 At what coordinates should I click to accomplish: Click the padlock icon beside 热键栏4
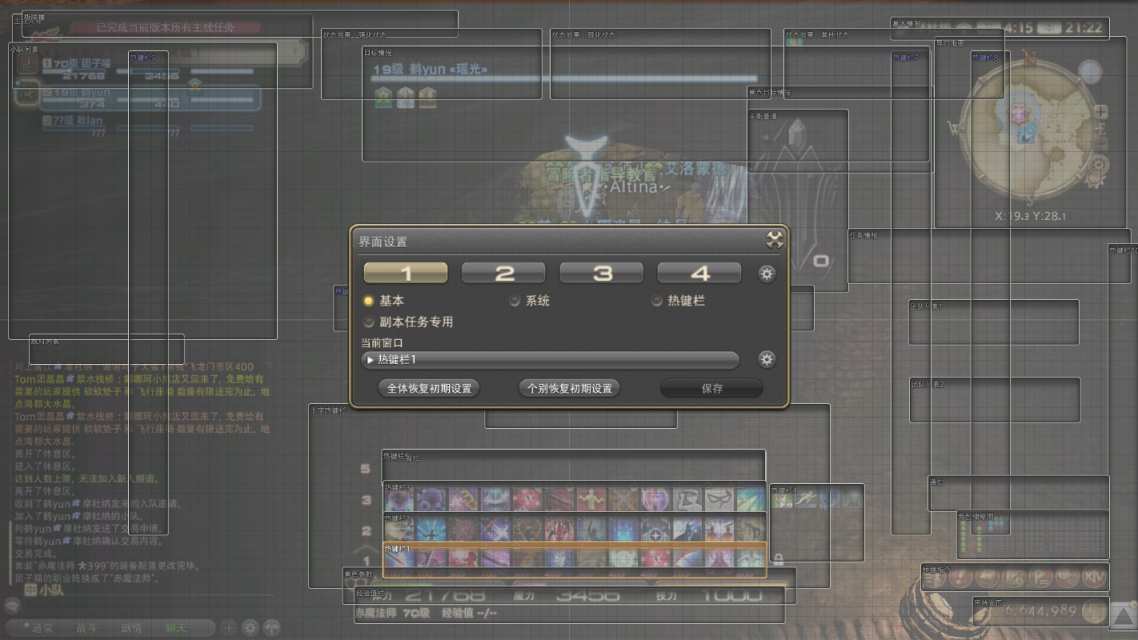778,558
